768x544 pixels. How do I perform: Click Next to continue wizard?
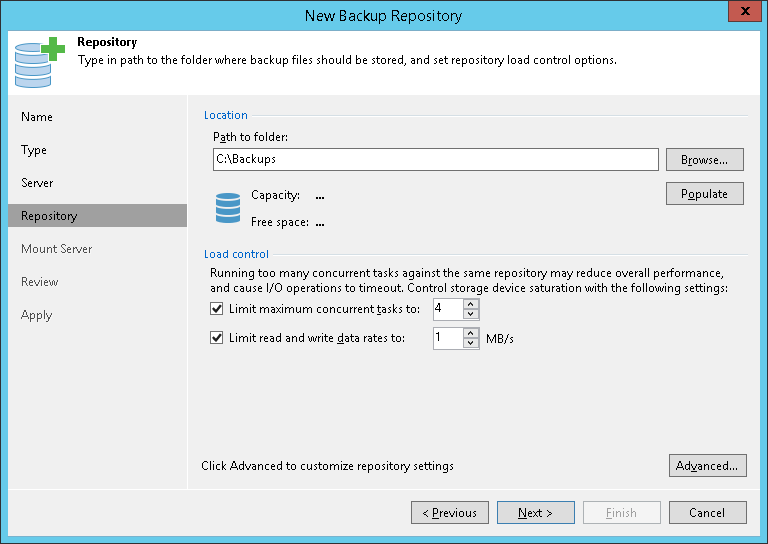pos(535,513)
